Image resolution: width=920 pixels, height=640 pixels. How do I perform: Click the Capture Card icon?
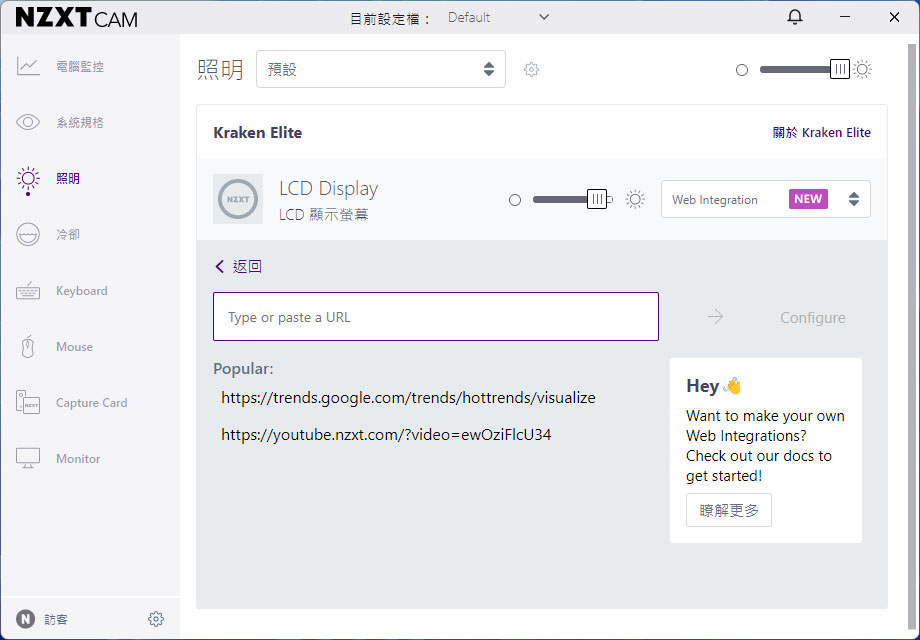pyautogui.click(x=28, y=402)
